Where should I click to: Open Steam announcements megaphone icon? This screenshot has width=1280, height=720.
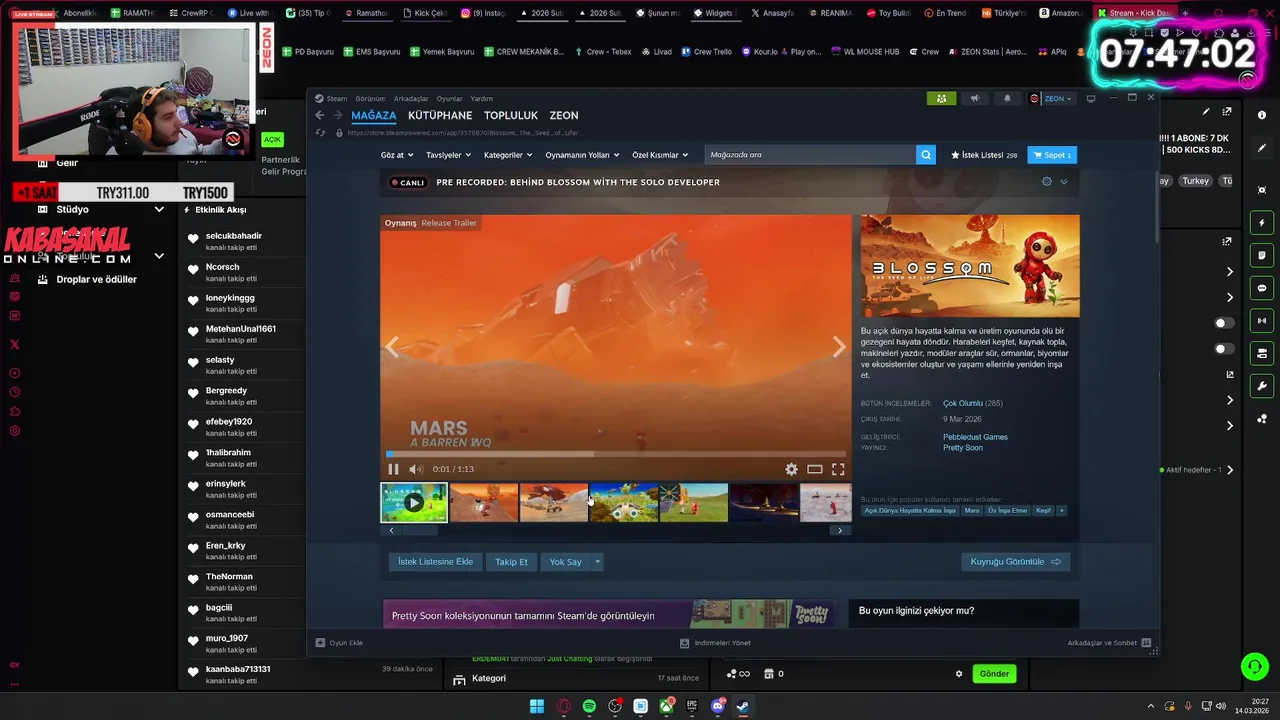coord(974,98)
